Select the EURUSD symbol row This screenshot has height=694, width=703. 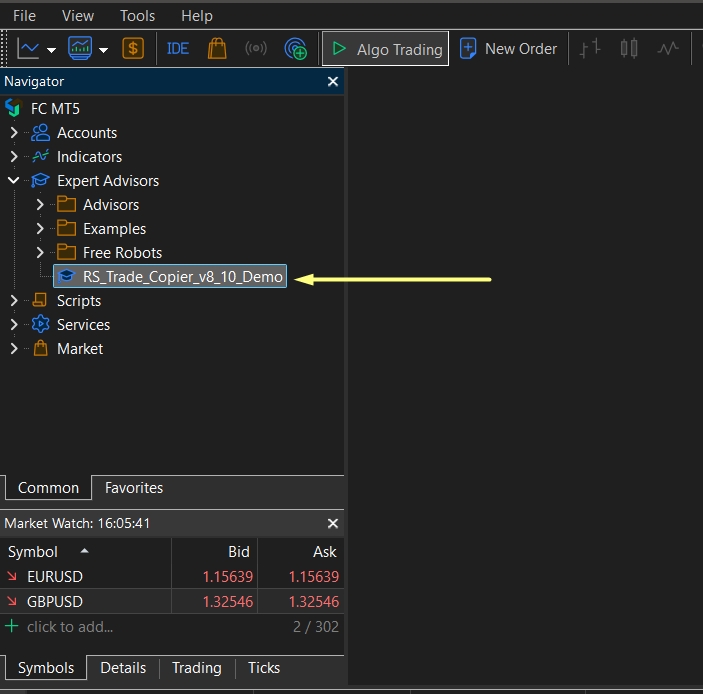coord(172,577)
